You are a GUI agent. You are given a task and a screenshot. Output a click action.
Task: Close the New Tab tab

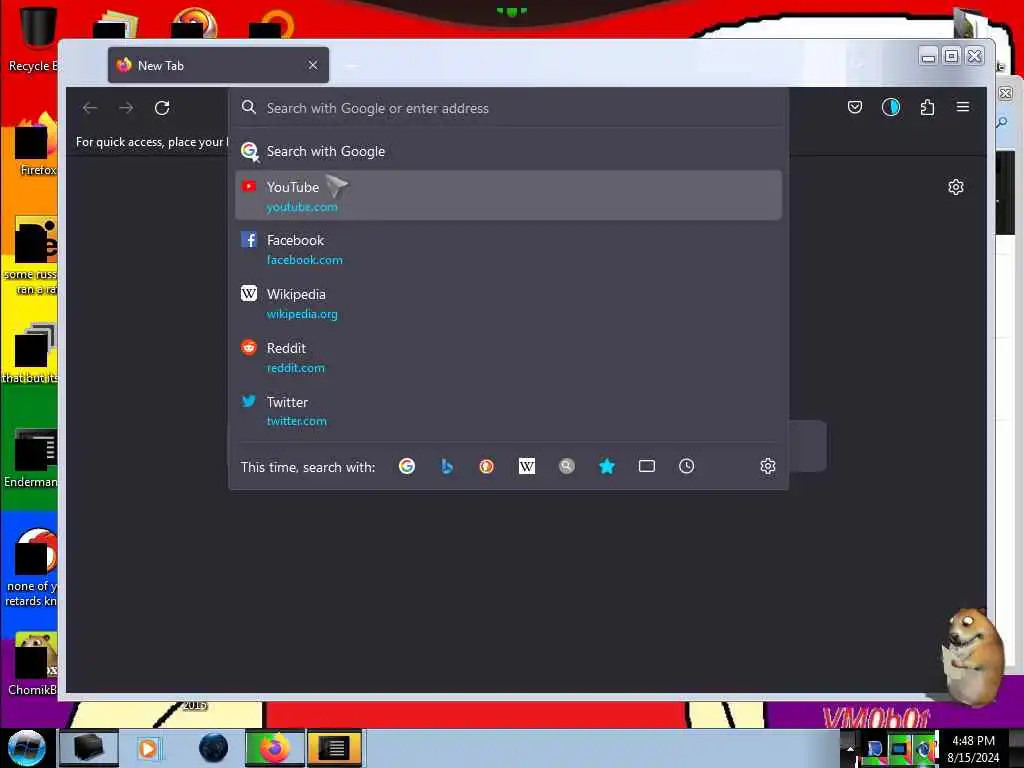click(313, 65)
